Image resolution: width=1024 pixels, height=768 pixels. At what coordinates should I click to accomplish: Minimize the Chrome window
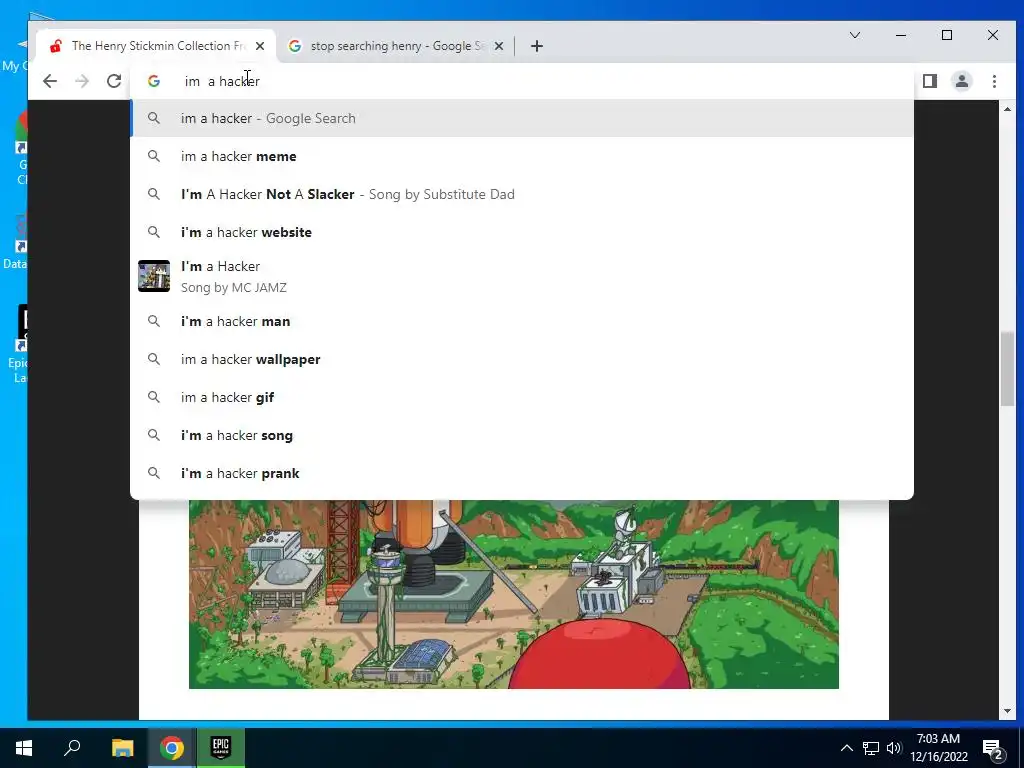[x=901, y=35]
